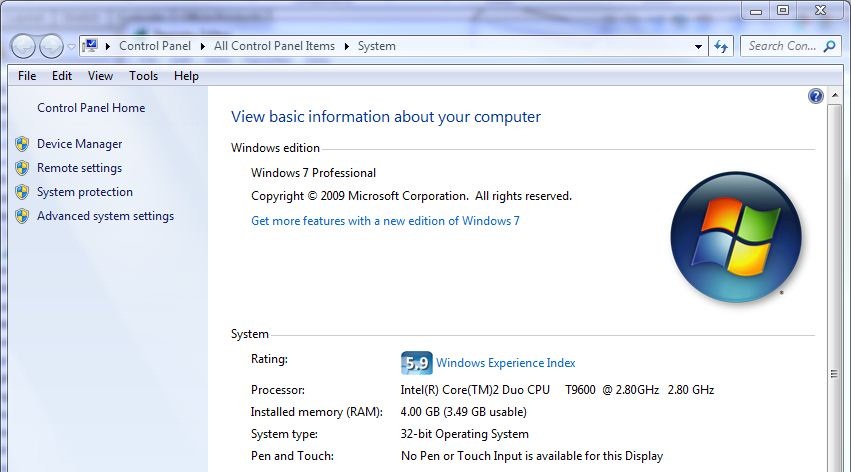851x472 pixels.
Task: Click shield icon beside System protection
Action: (22, 192)
